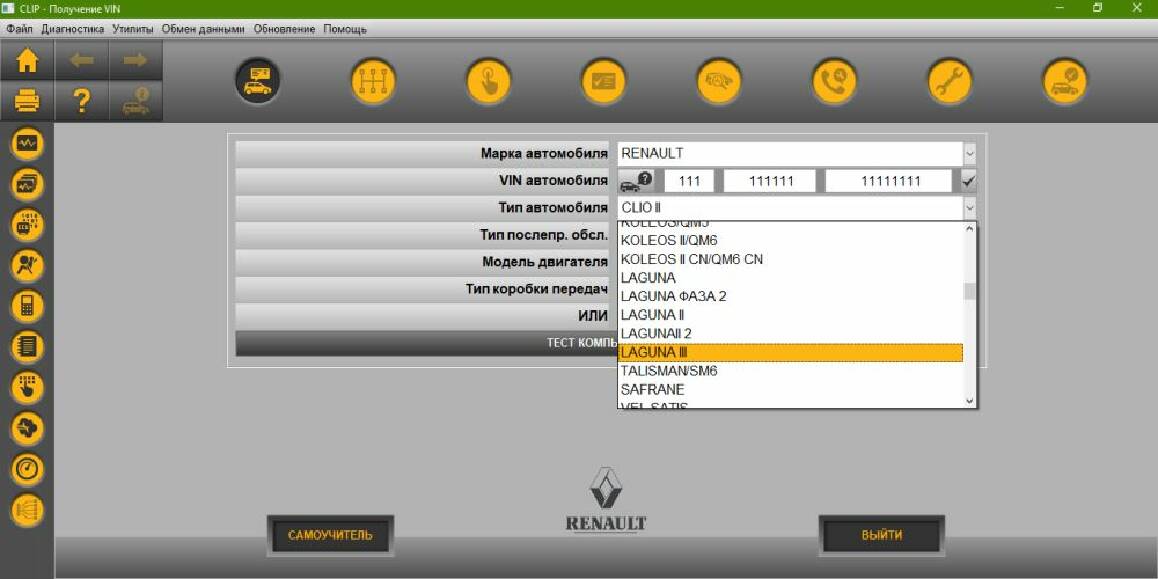The width and height of the screenshot is (1158, 579).
Task: Open the Файл menu
Action: click(20, 30)
